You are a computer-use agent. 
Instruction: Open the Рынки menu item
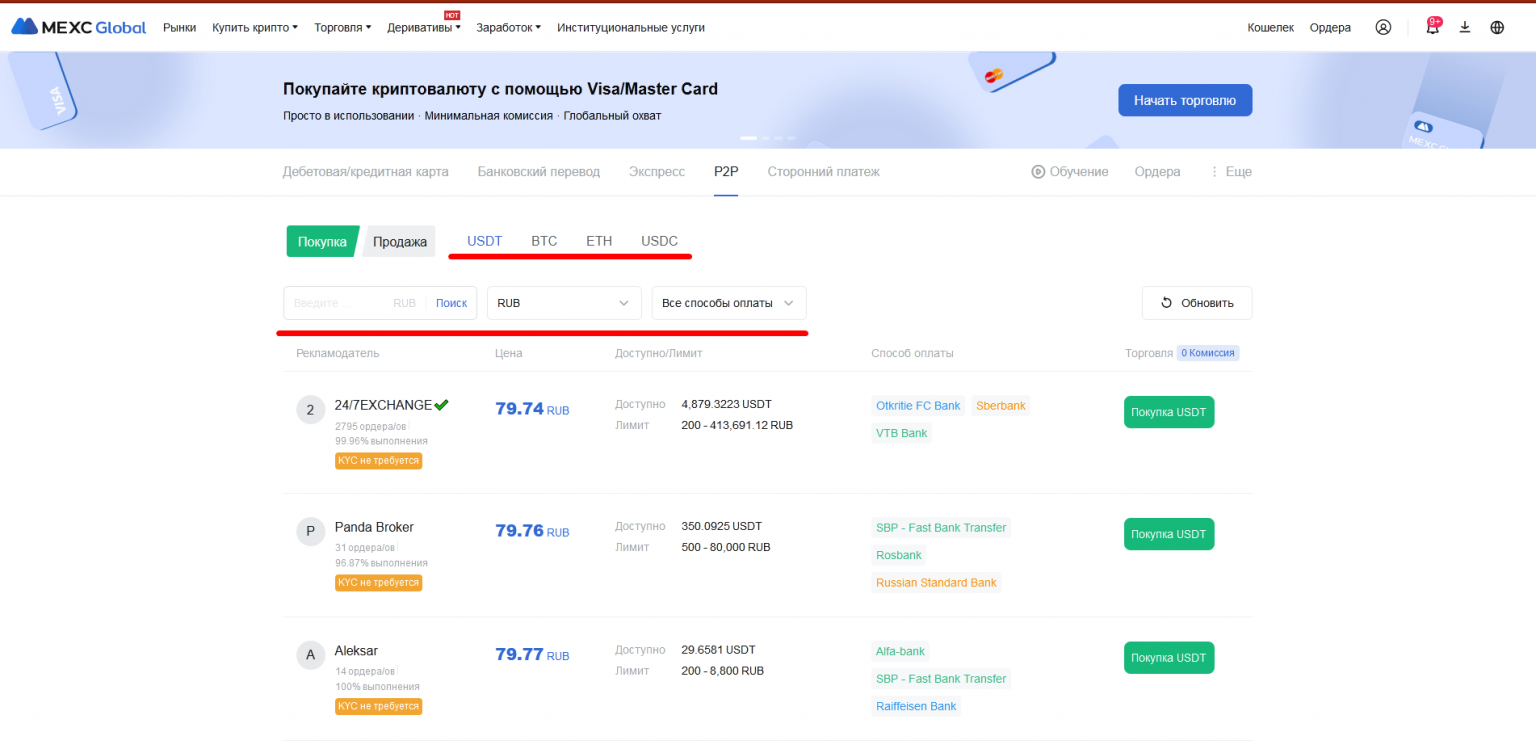pyautogui.click(x=179, y=27)
